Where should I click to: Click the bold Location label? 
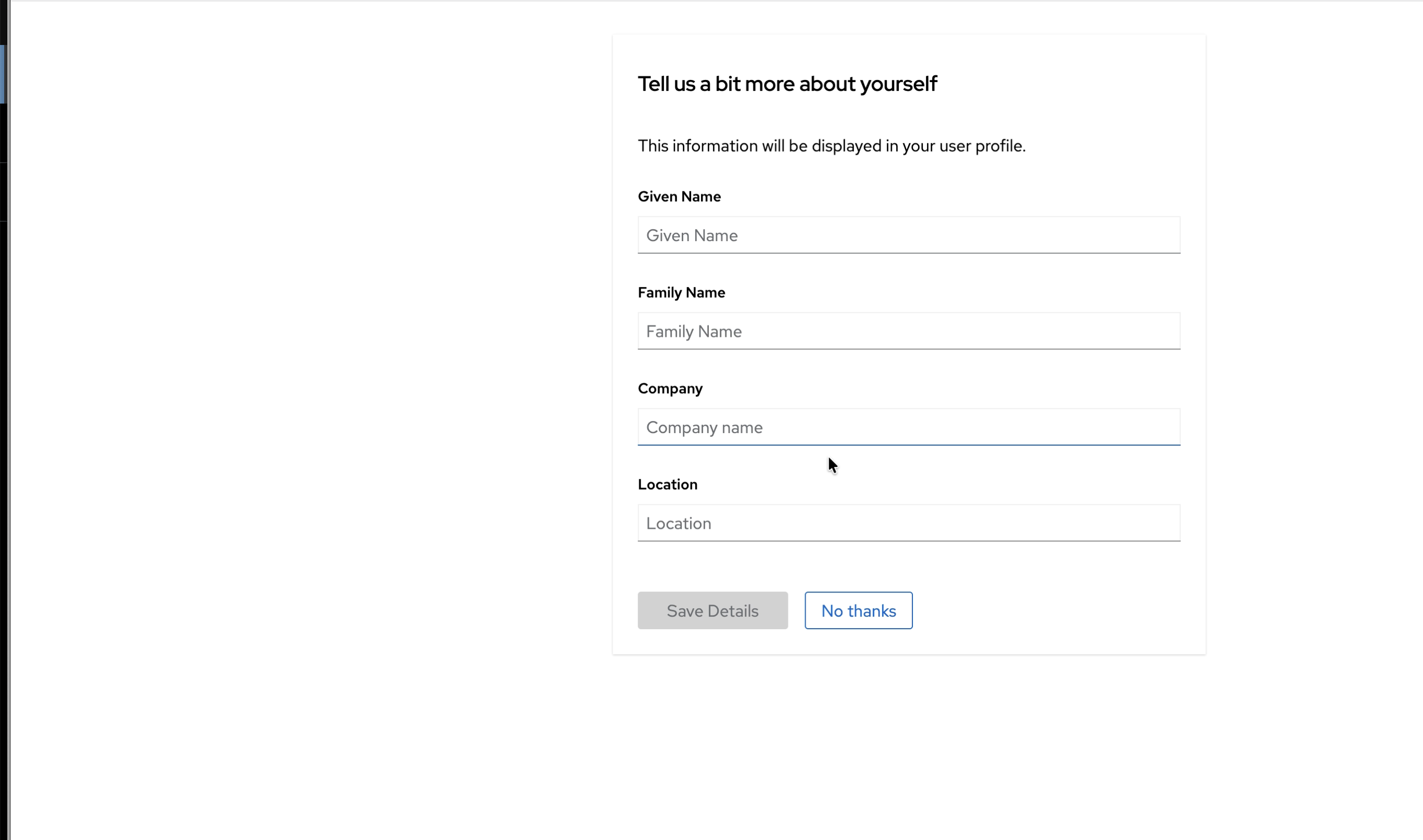(x=668, y=484)
